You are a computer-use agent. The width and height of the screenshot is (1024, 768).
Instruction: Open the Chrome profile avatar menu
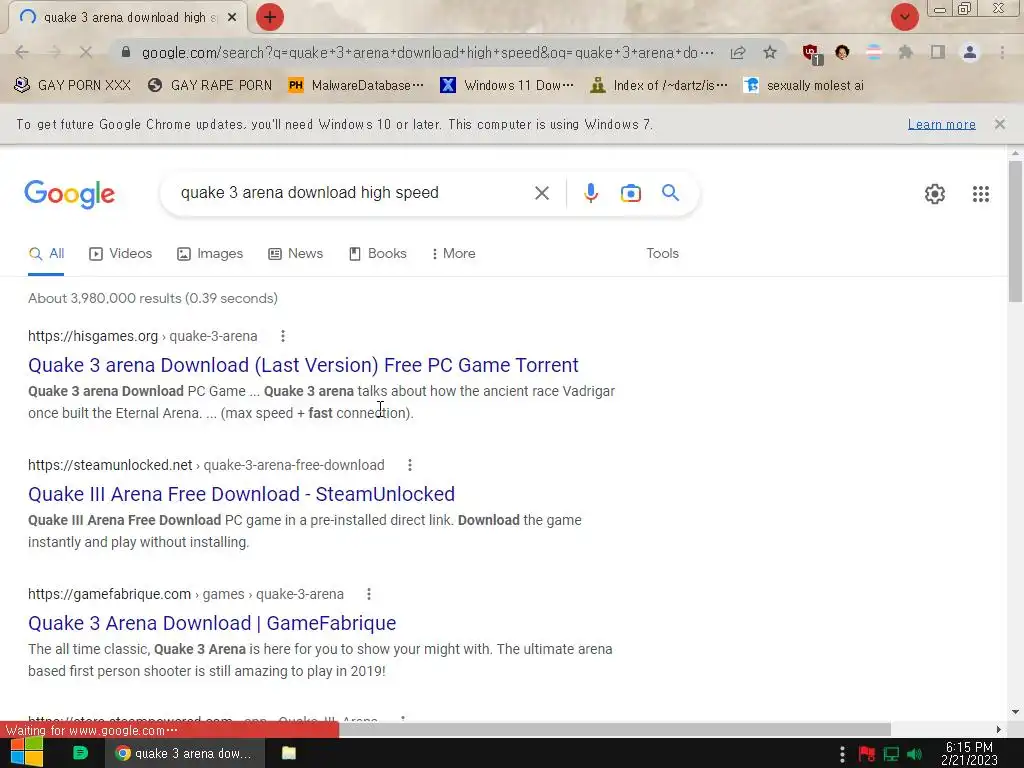click(970, 52)
